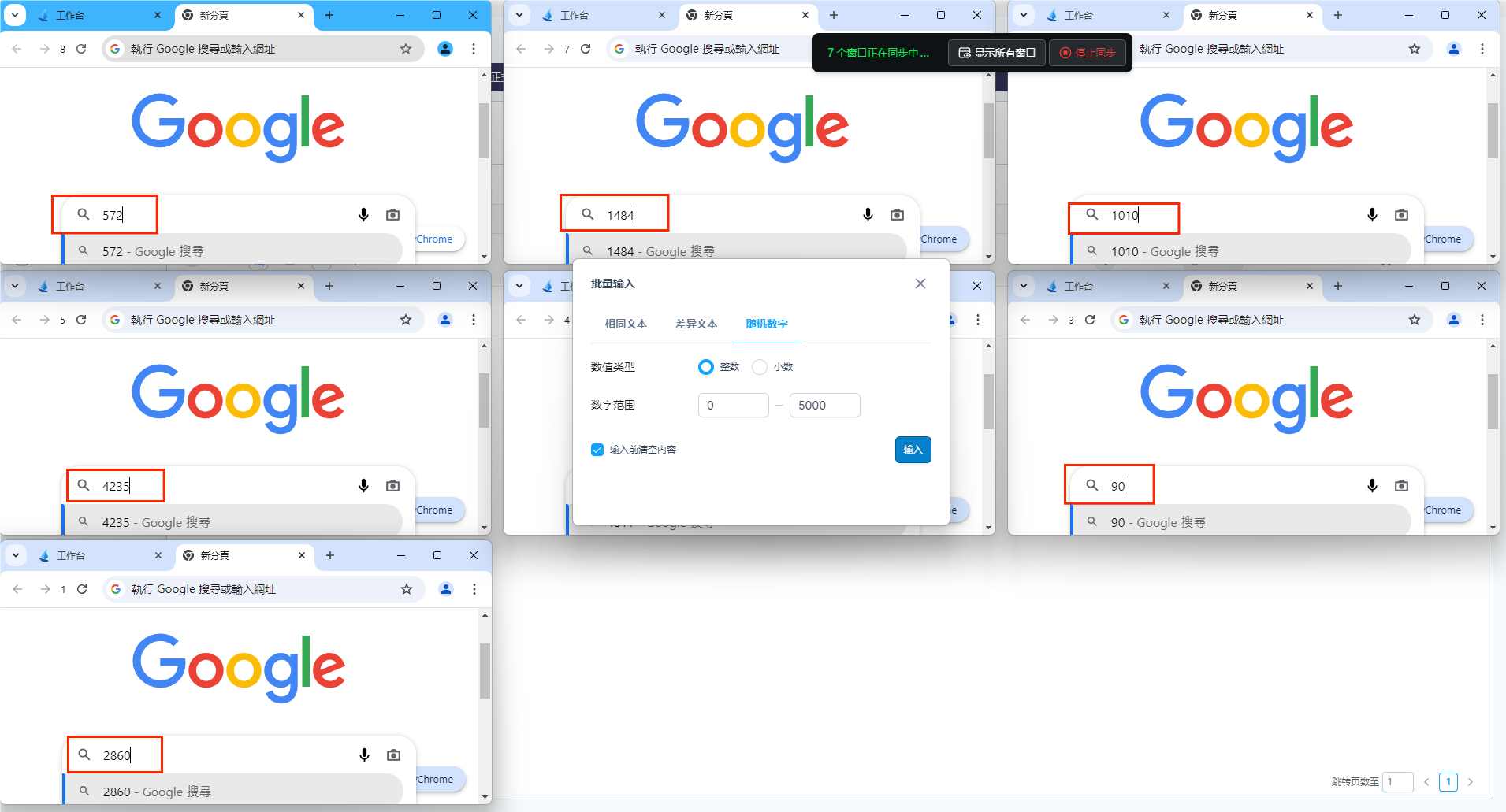Open three-dot menu in window 3

pyautogui.click(x=1482, y=320)
